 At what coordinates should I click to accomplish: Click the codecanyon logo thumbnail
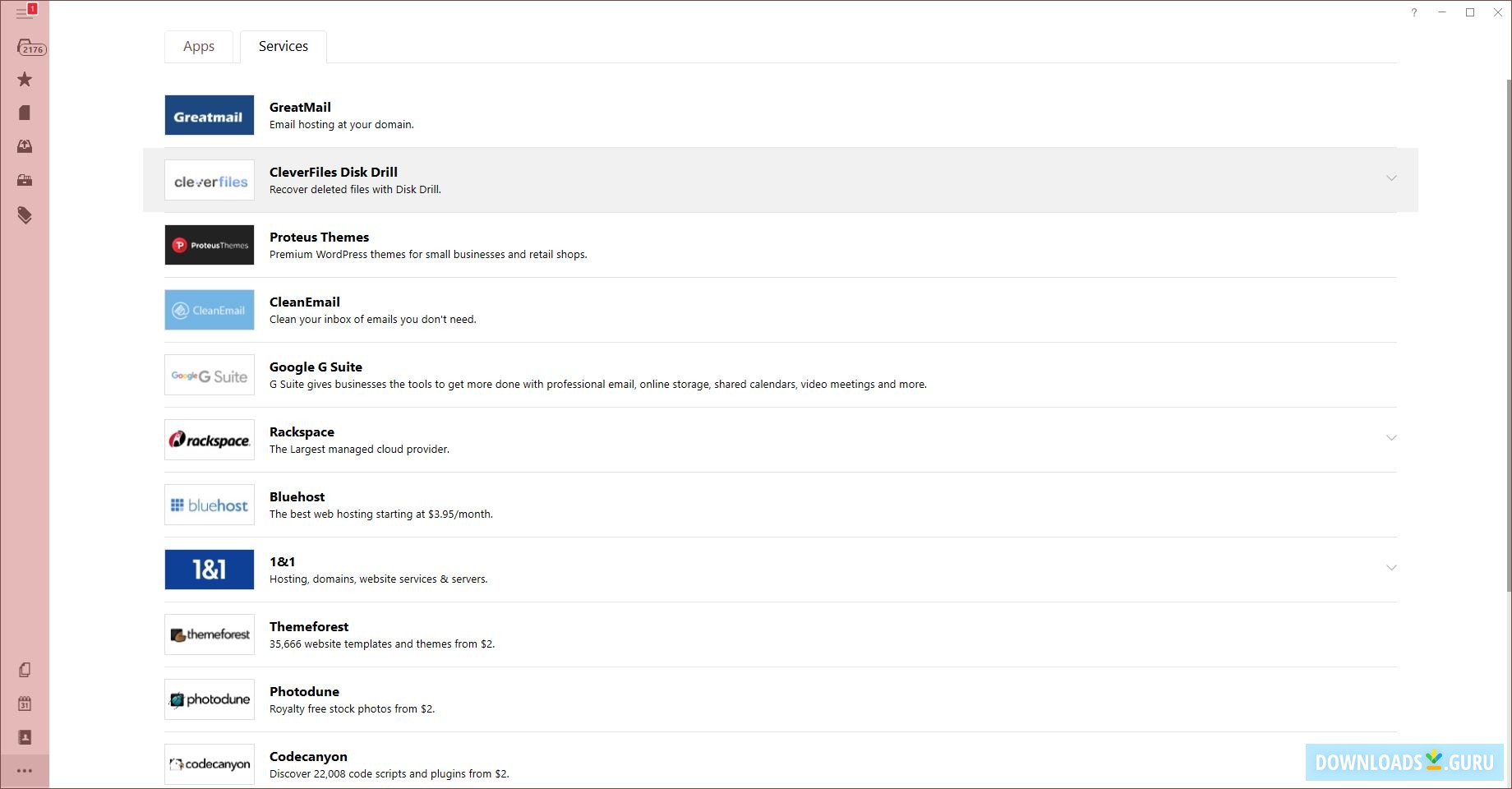tap(210, 764)
